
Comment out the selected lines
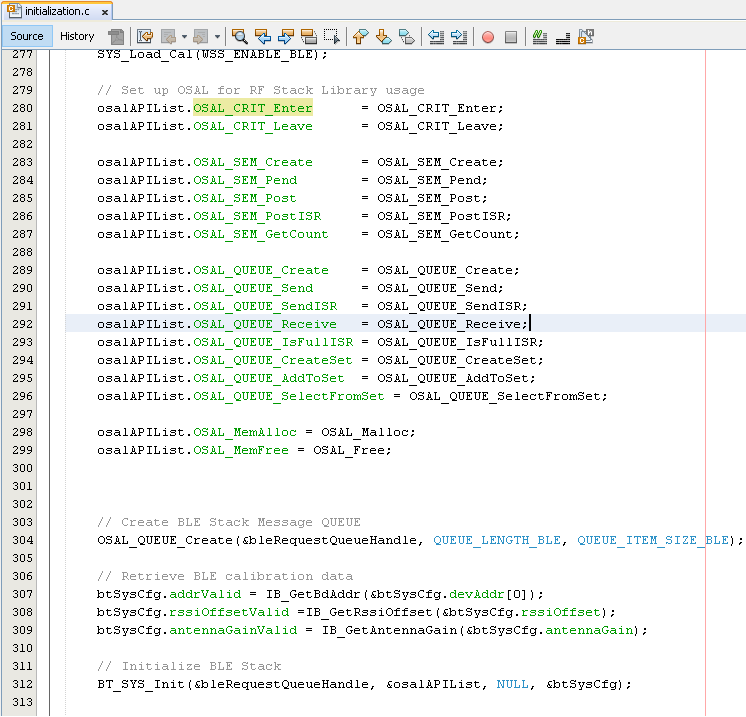[x=540, y=37]
